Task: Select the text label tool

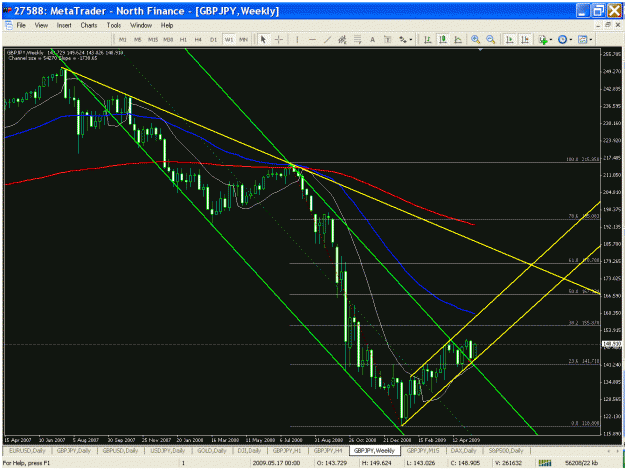Action: tap(387, 39)
